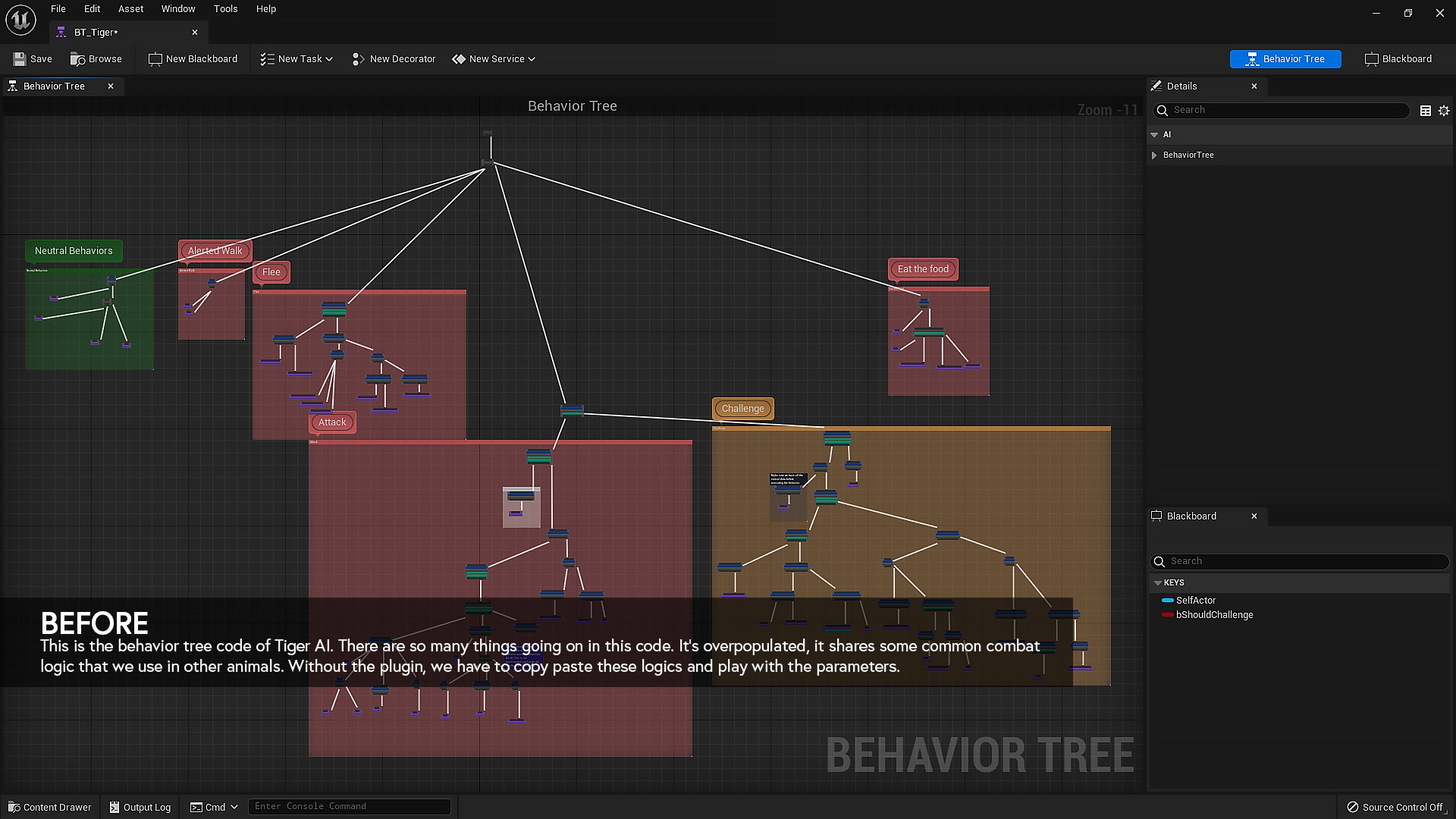Click the New Blackboard button
This screenshot has height=819, width=1456.
pyautogui.click(x=193, y=58)
